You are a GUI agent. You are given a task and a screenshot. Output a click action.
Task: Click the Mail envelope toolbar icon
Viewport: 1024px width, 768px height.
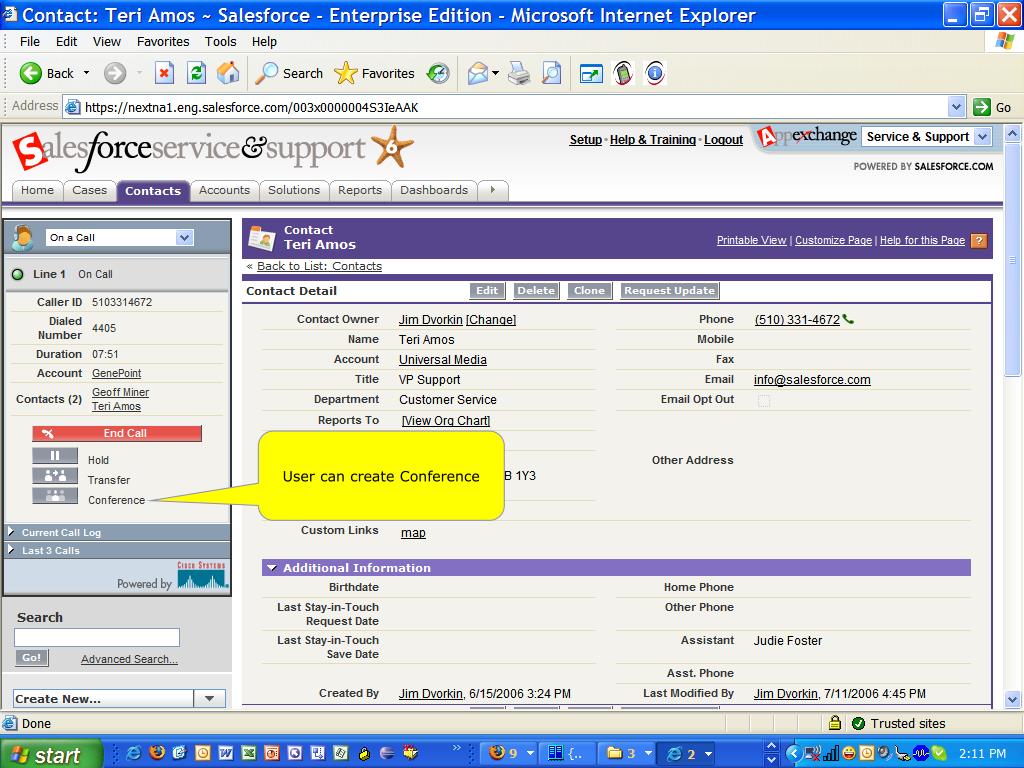pos(478,73)
